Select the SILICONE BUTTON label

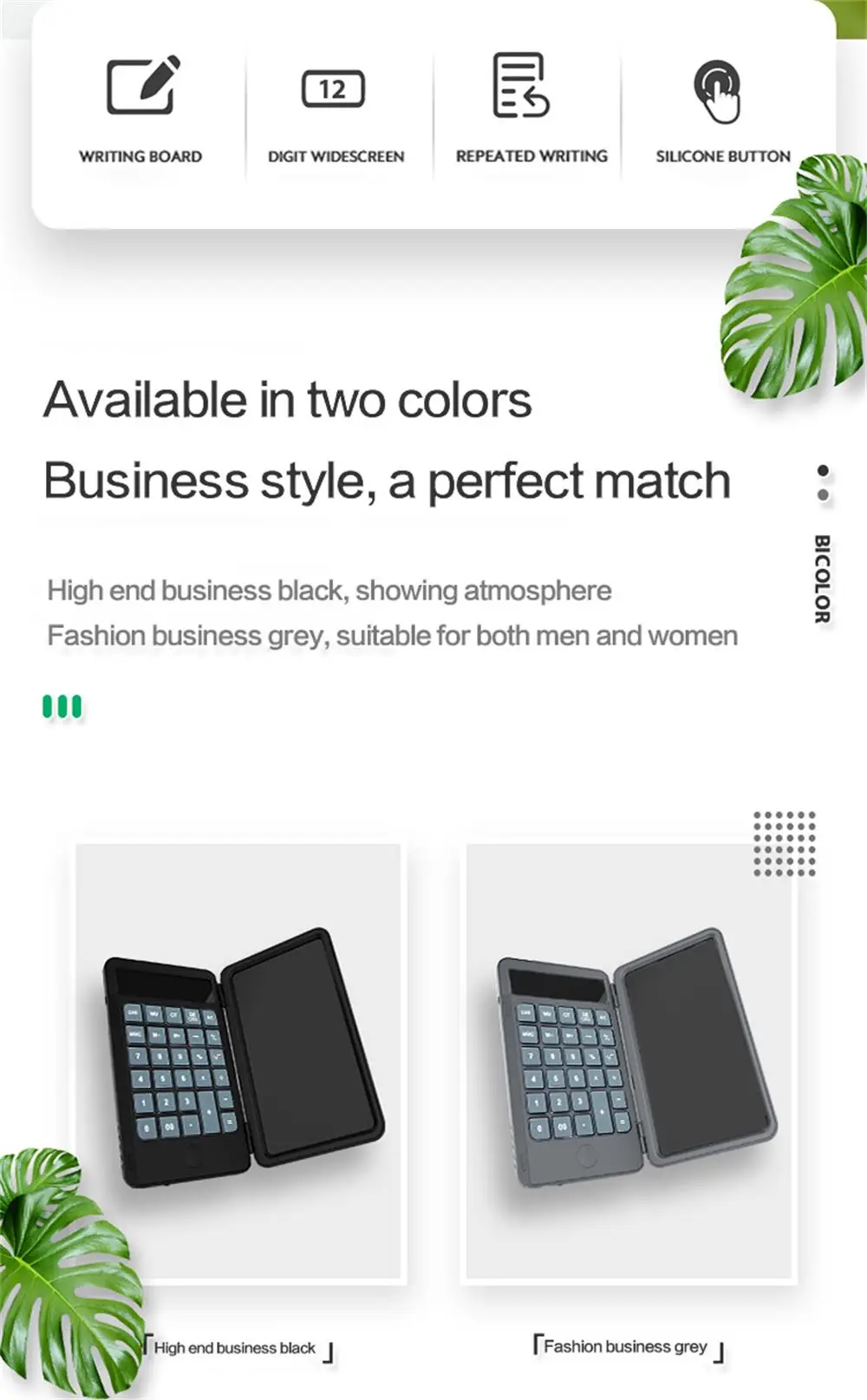pos(723,156)
